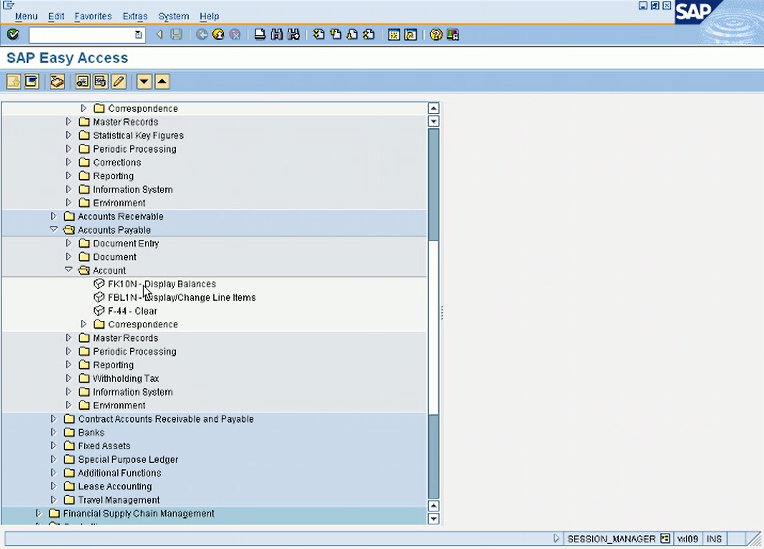The image size is (764, 549).
Task: Click the Customize Local Layout icon
Action: click(x=453, y=35)
